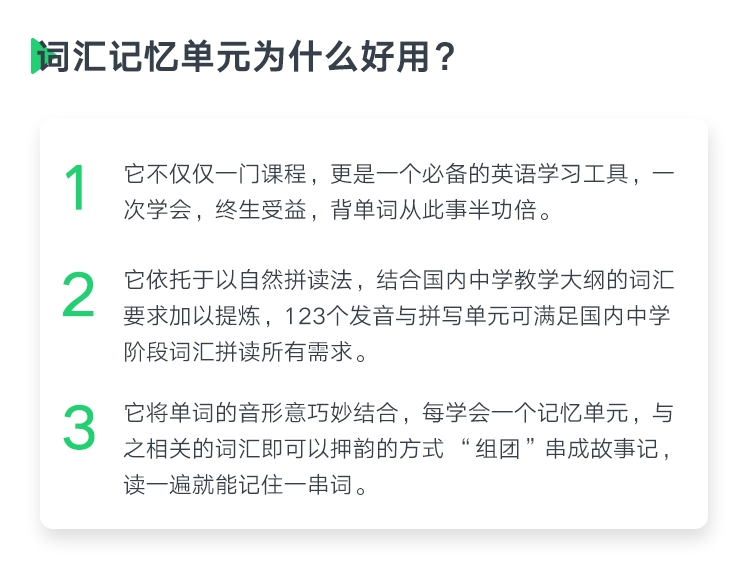
Task: Click the text 终生受益，背单词从此事半功倍
Action: (x=375, y=210)
